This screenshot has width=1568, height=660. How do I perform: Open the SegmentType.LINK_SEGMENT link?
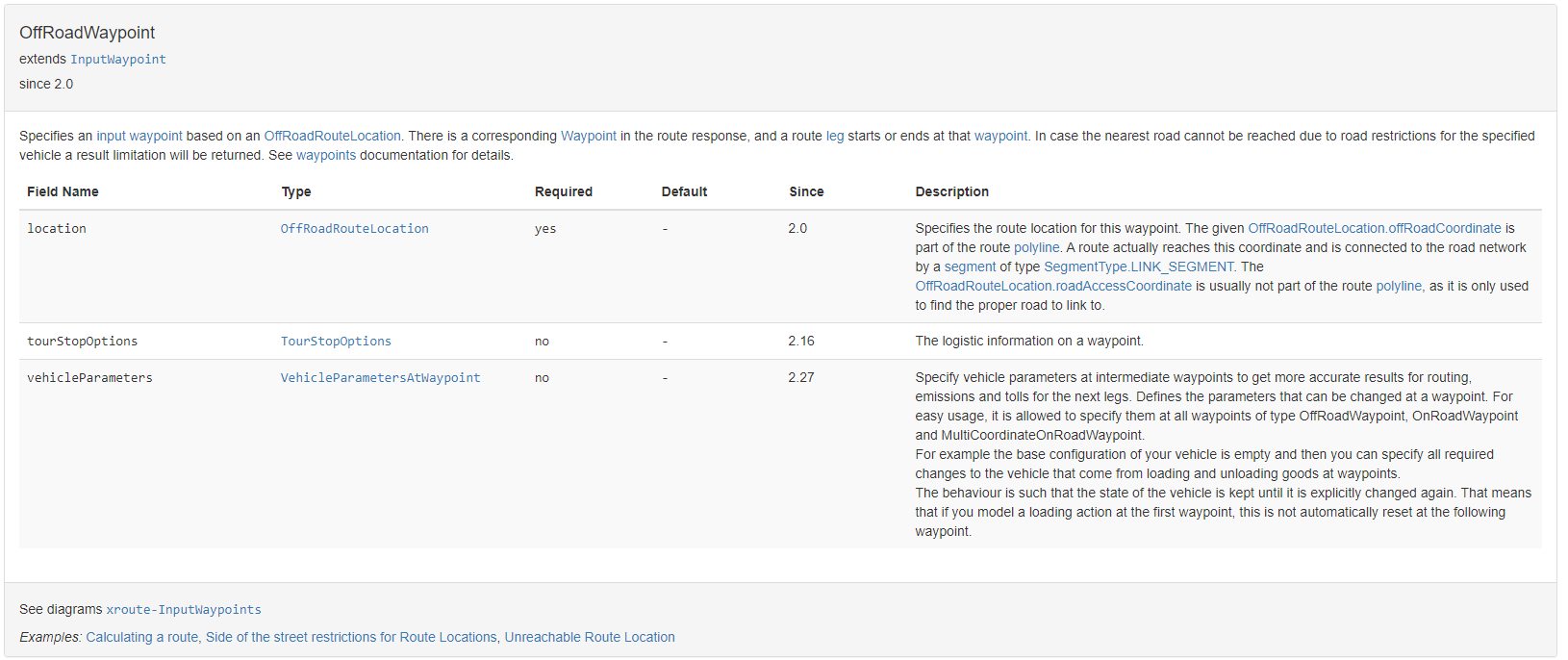[x=1138, y=267]
